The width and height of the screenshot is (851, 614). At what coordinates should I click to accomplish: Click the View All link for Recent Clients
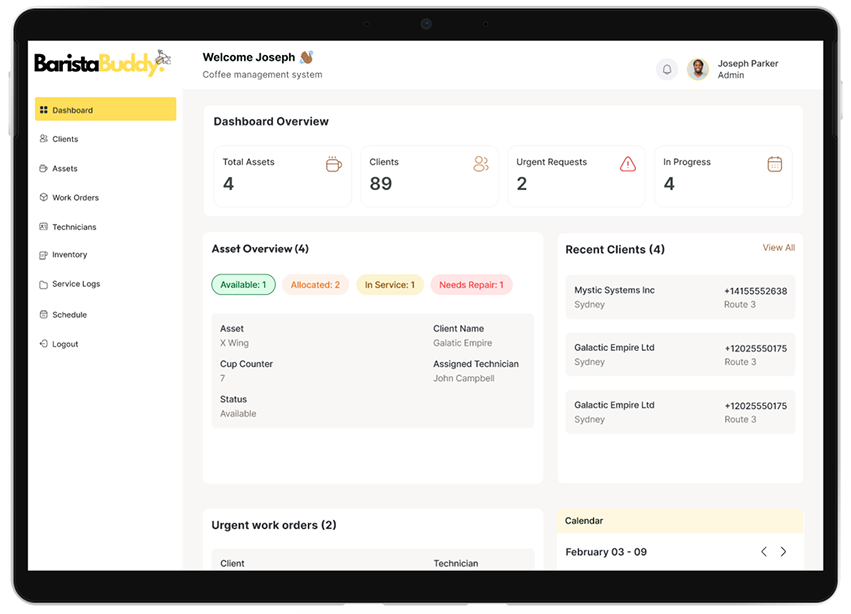pyautogui.click(x=778, y=247)
